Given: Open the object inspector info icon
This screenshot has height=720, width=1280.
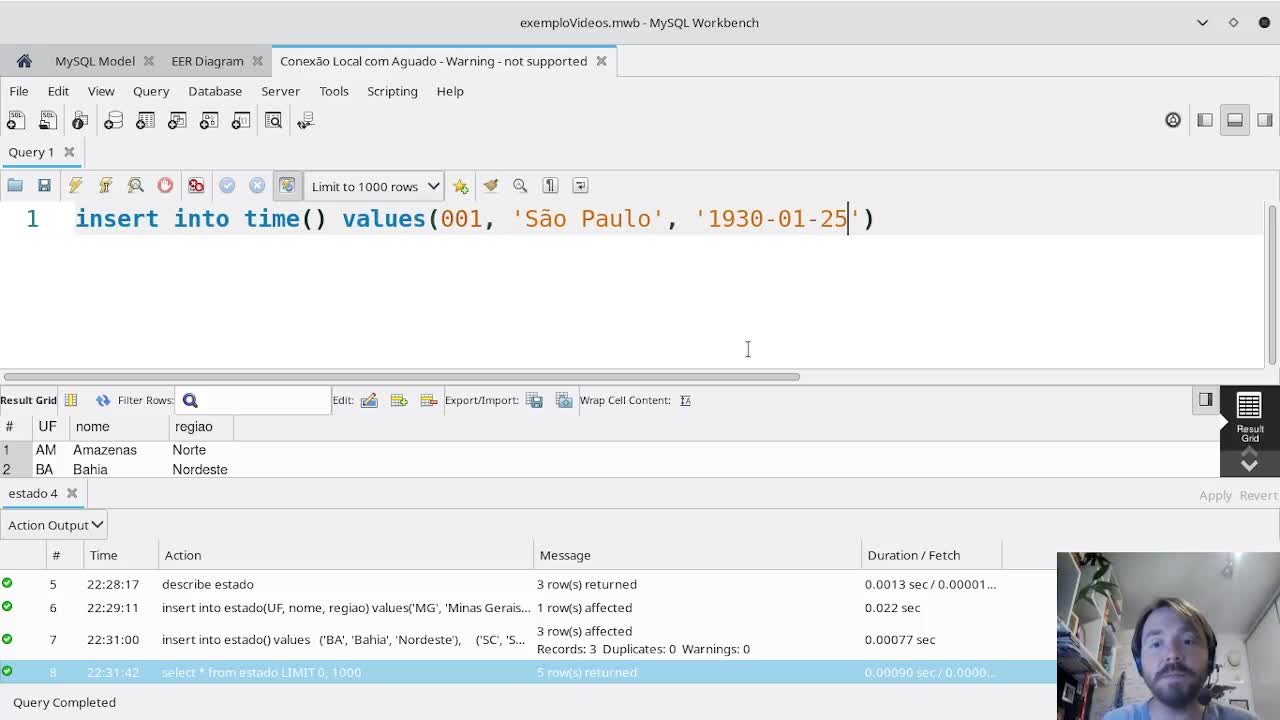Looking at the screenshot, I should click(80, 120).
